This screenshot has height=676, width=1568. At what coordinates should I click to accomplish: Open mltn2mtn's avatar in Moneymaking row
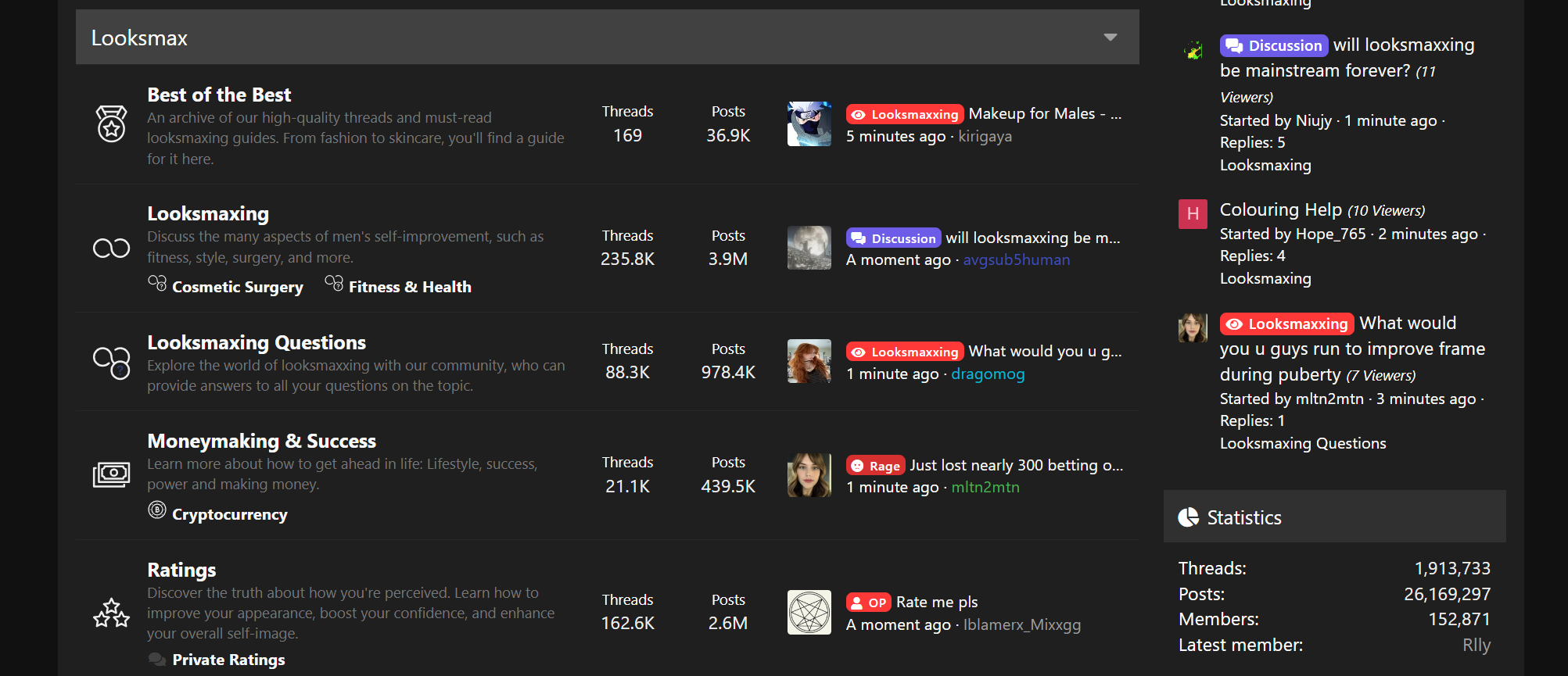[x=809, y=475]
